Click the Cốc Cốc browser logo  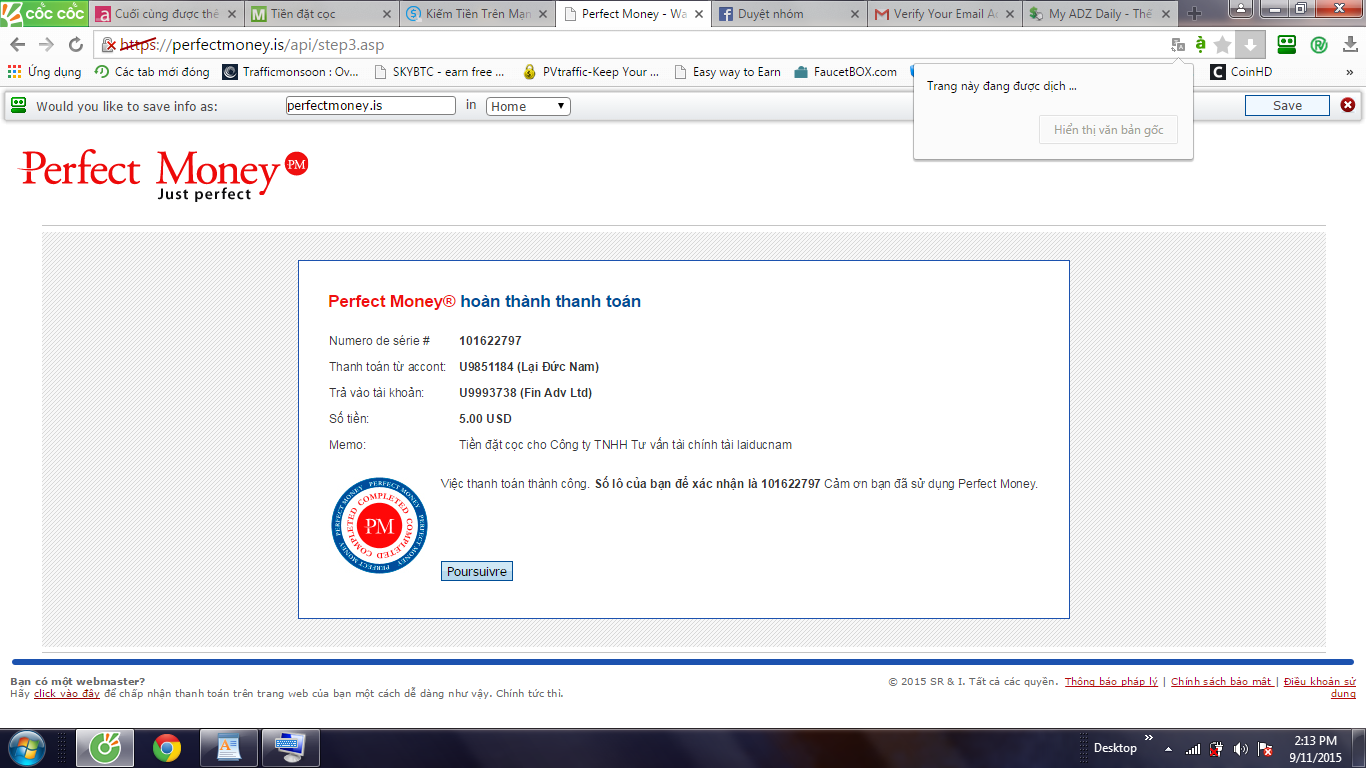click(x=44, y=13)
